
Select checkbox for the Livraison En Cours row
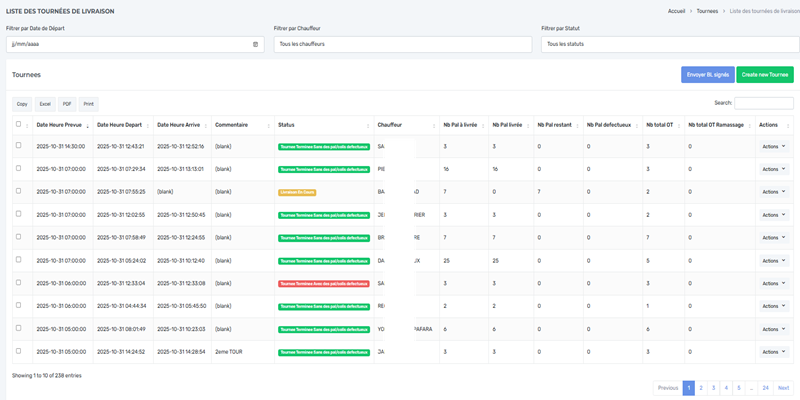(x=18, y=191)
